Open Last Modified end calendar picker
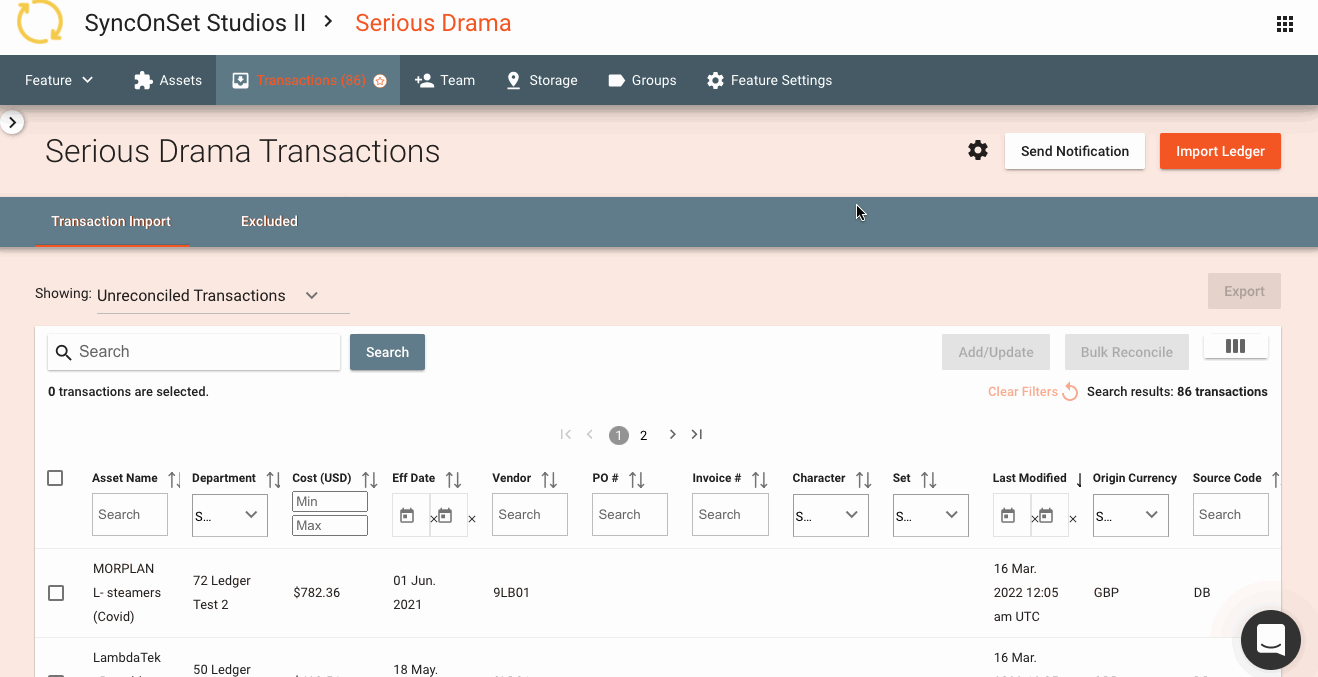This screenshot has height=677, width=1318. (1046, 516)
